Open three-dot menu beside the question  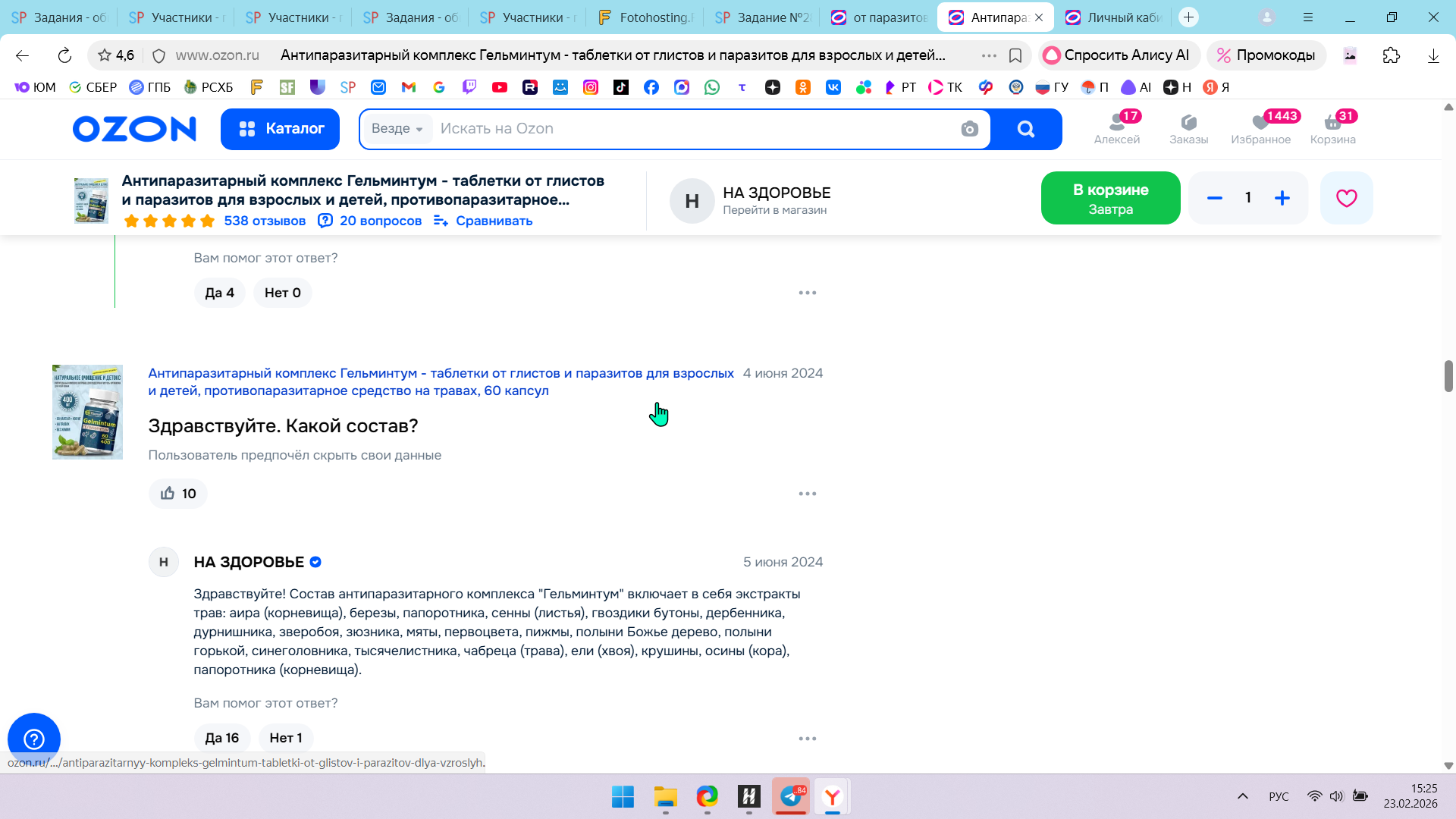807,494
